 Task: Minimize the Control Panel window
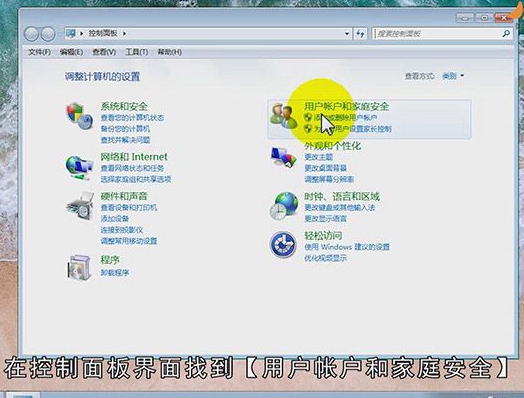[465, 18]
